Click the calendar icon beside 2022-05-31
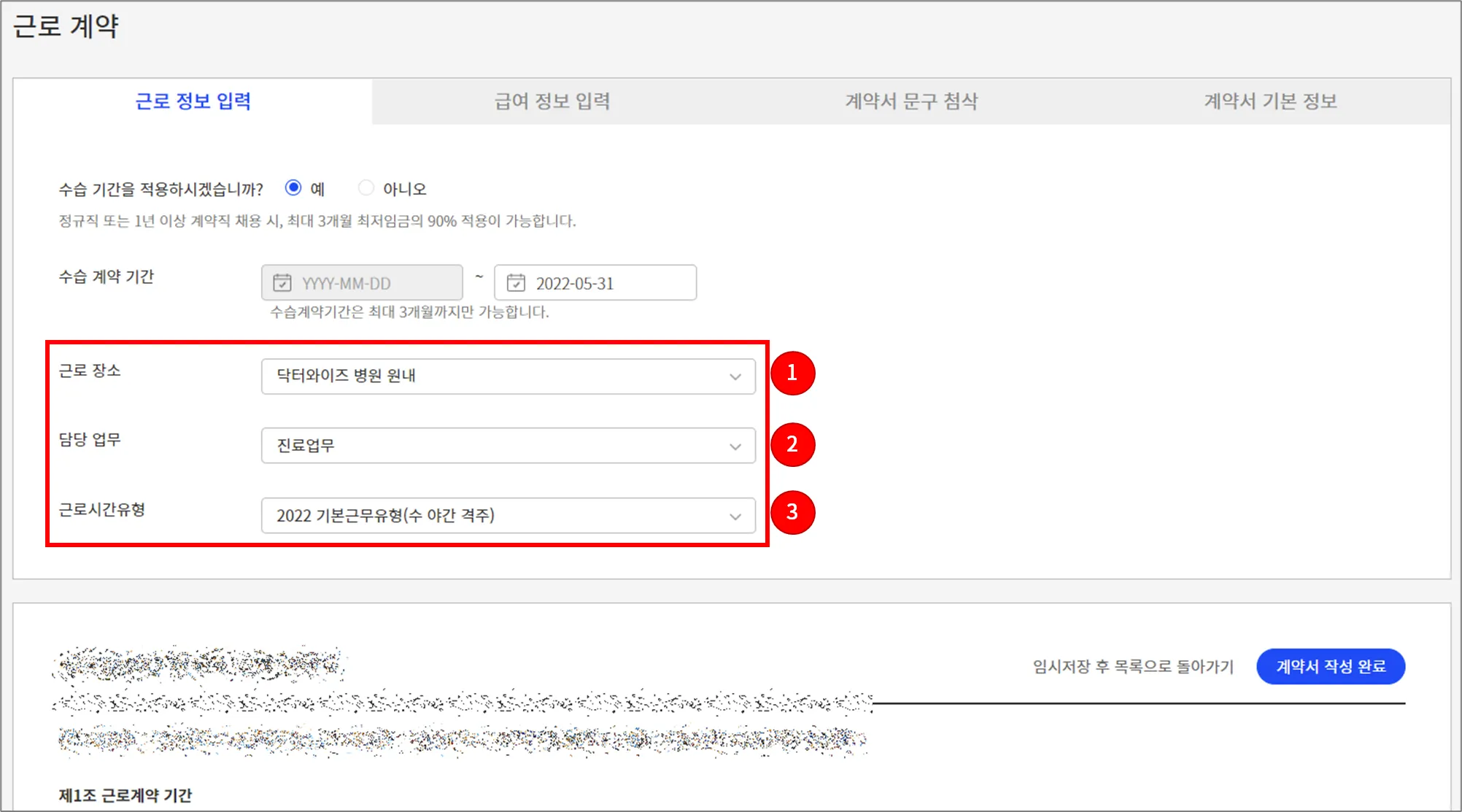Viewport: 1462px width, 812px height. coord(516,283)
